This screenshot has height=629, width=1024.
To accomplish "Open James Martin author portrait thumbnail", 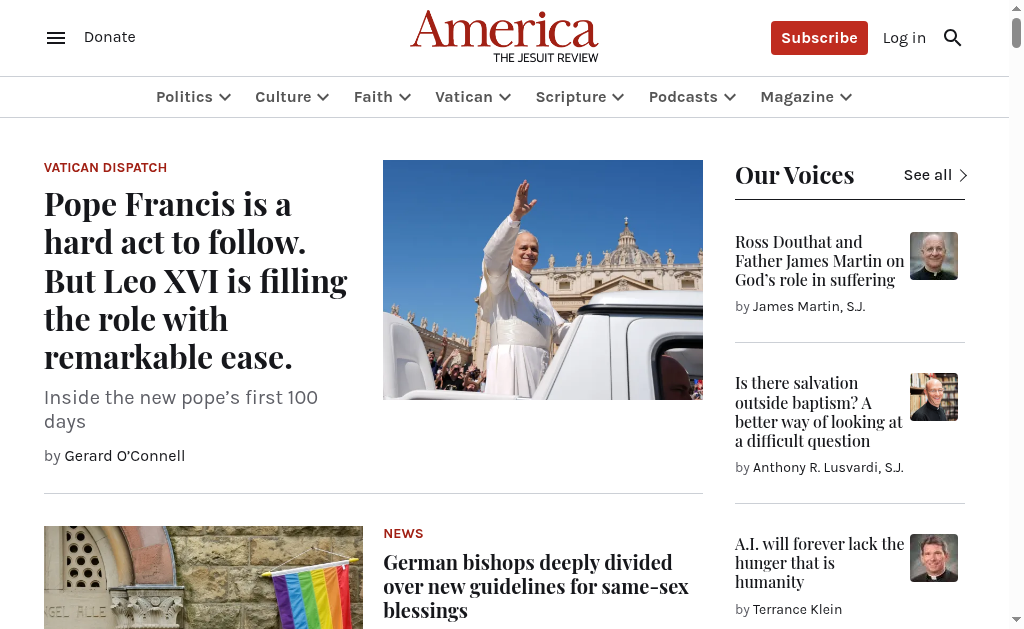I will tap(934, 256).
